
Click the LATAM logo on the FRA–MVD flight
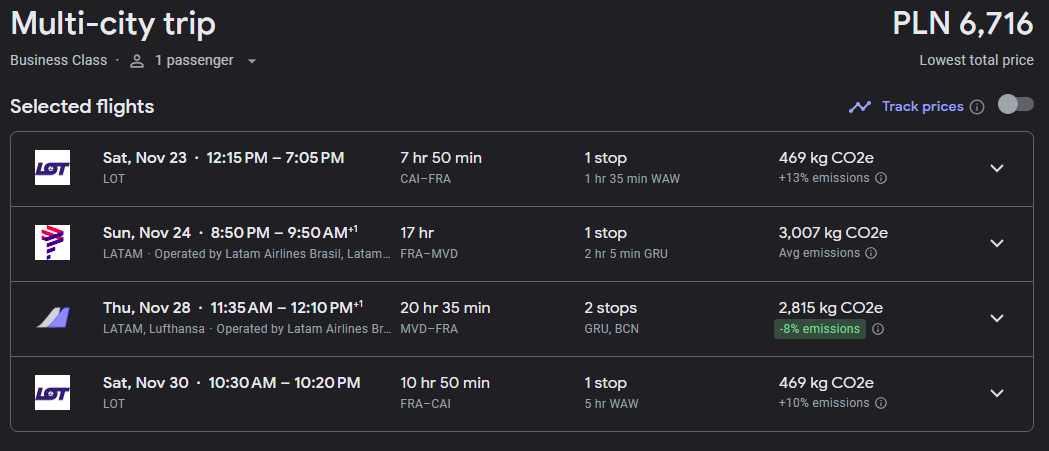pyautogui.click(x=52, y=243)
